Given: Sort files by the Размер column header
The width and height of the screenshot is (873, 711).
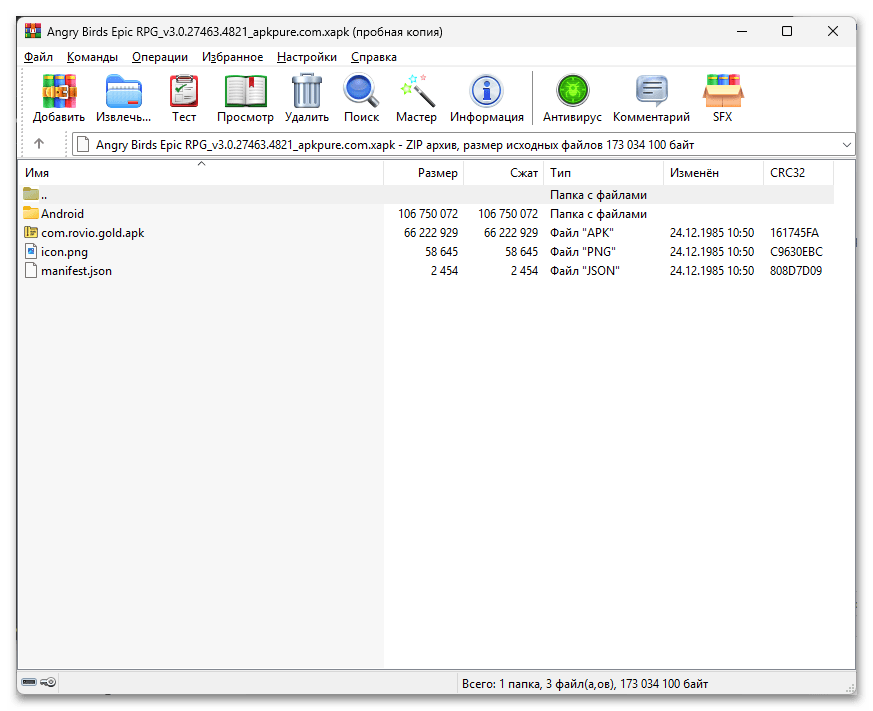Looking at the screenshot, I should (x=424, y=173).
